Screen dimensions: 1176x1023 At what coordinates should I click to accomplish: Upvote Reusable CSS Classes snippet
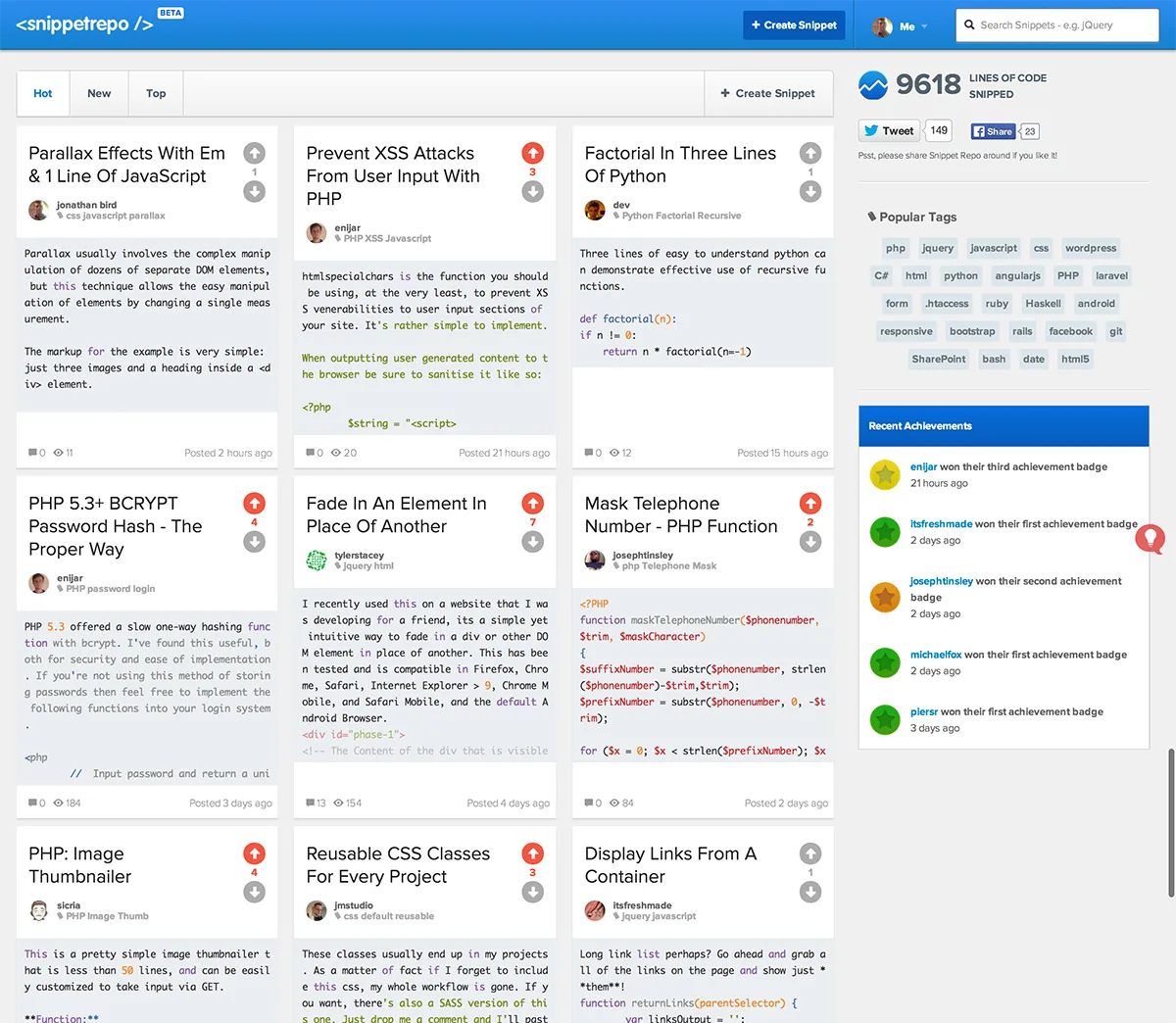[533, 853]
